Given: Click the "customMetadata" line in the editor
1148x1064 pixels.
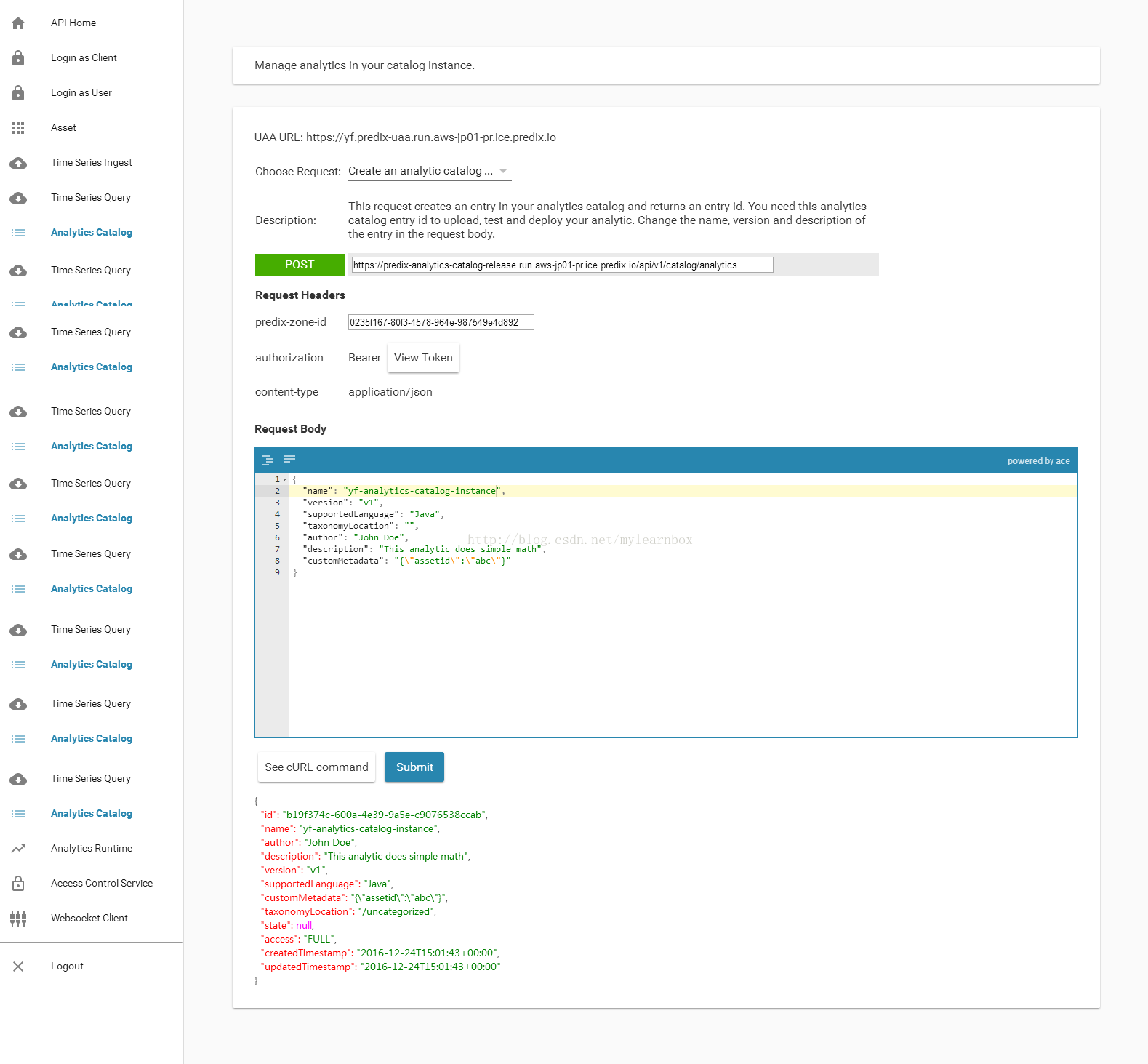Looking at the screenshot, I should [x=406, y=561].
